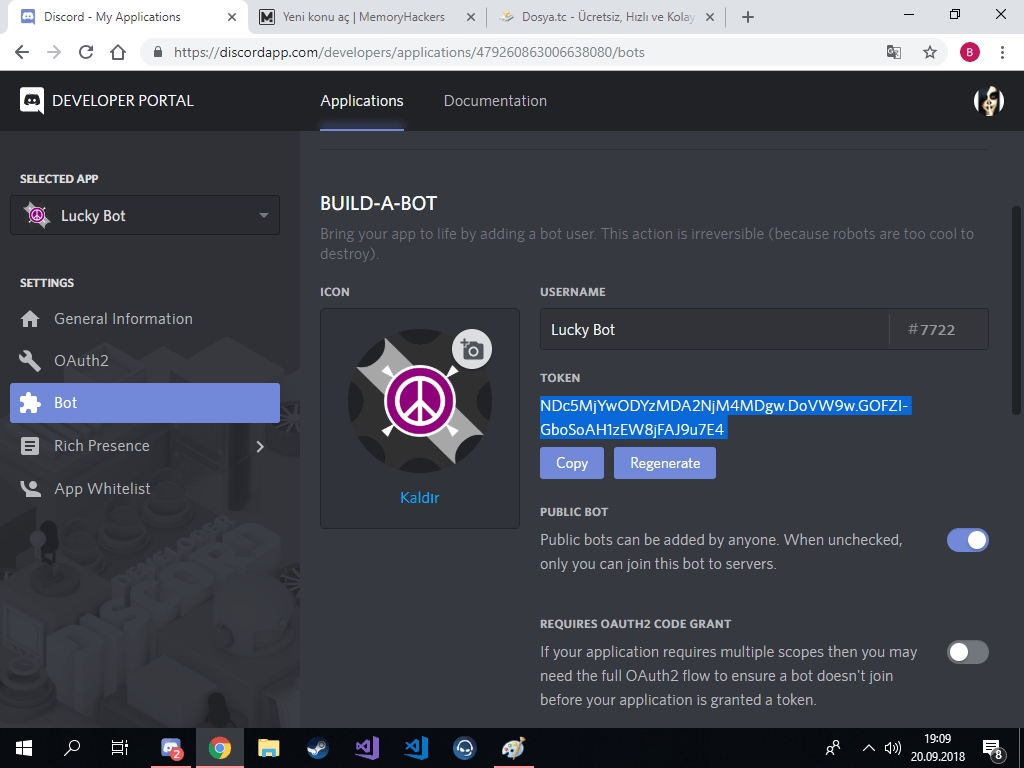The image size is (1024, 768).
Task: Click the Bot puzzle piece icon
Action: pyautogui.click(x=30, y=403)
